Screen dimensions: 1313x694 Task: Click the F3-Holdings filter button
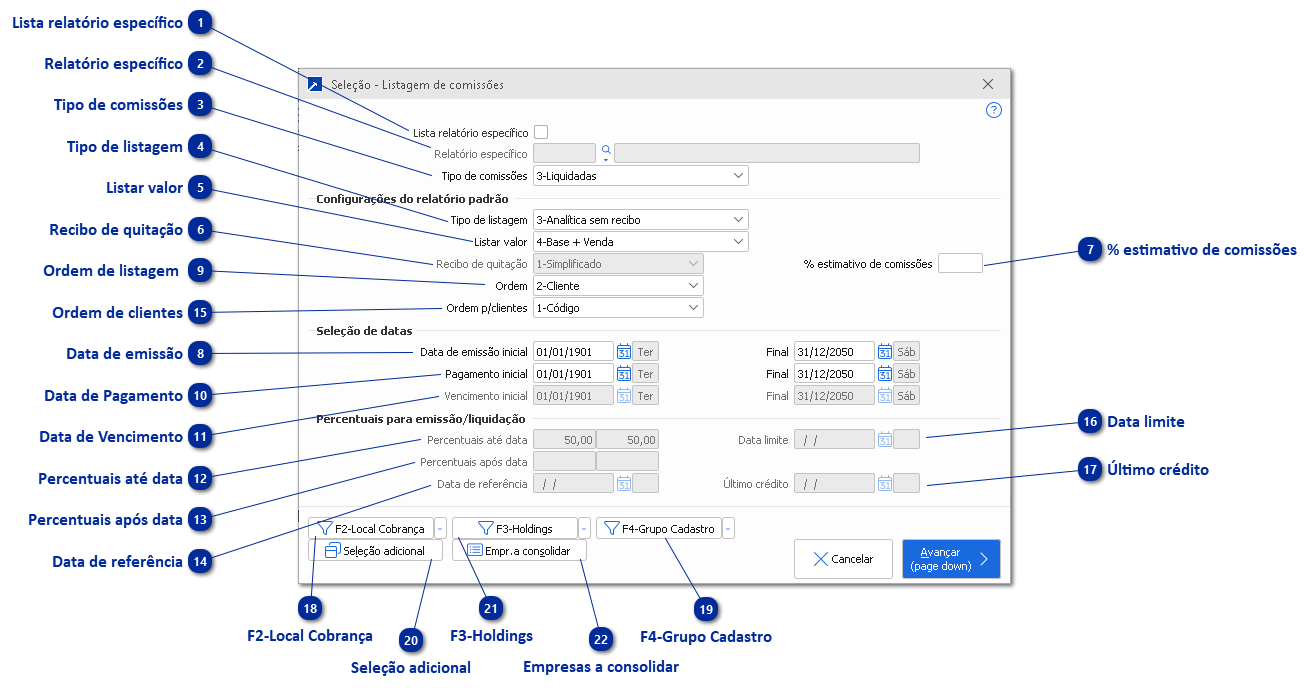[x=515, y=528]
